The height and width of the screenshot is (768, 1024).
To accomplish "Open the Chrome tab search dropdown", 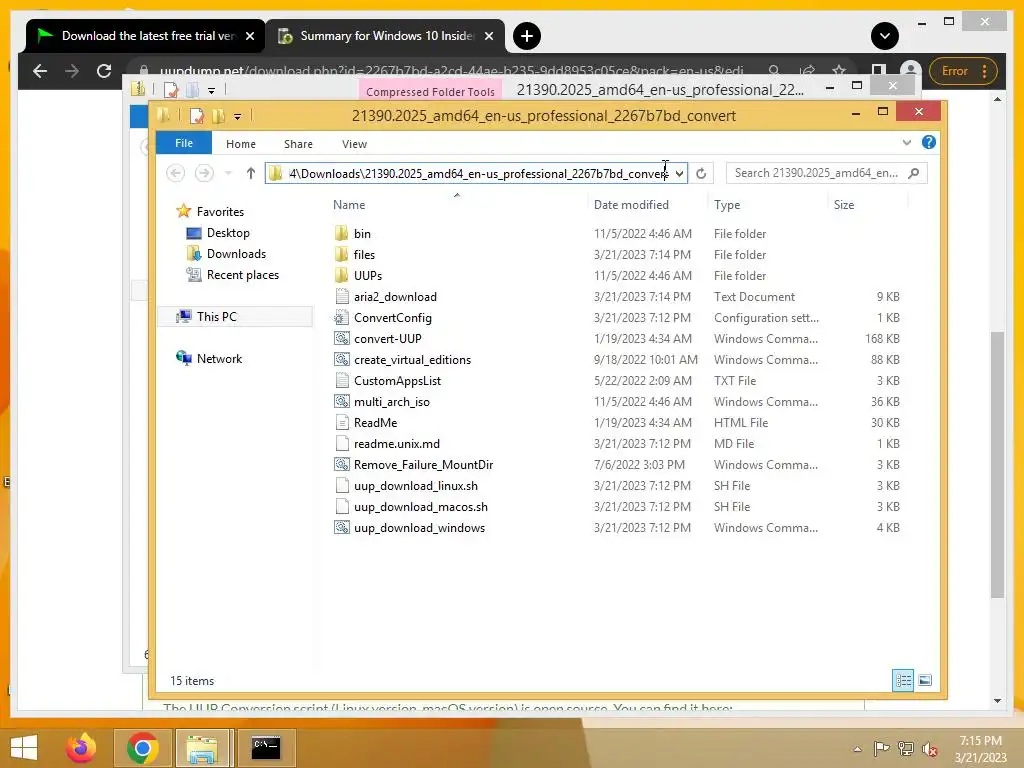I will [884, 36].
